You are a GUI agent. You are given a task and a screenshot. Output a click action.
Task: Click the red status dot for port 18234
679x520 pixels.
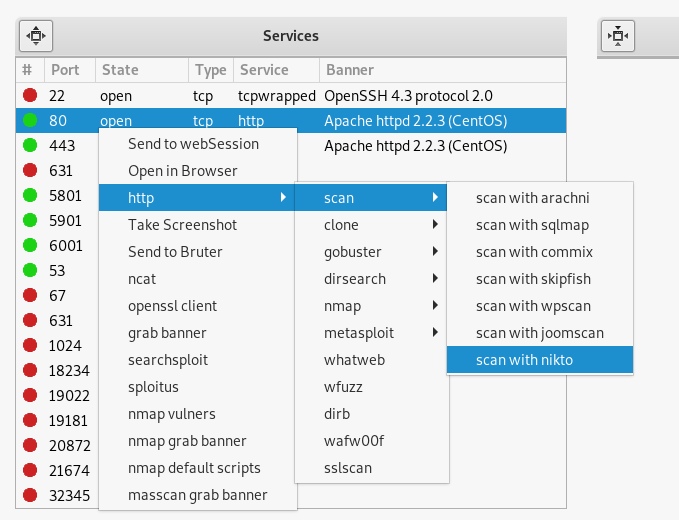[30, 370]
